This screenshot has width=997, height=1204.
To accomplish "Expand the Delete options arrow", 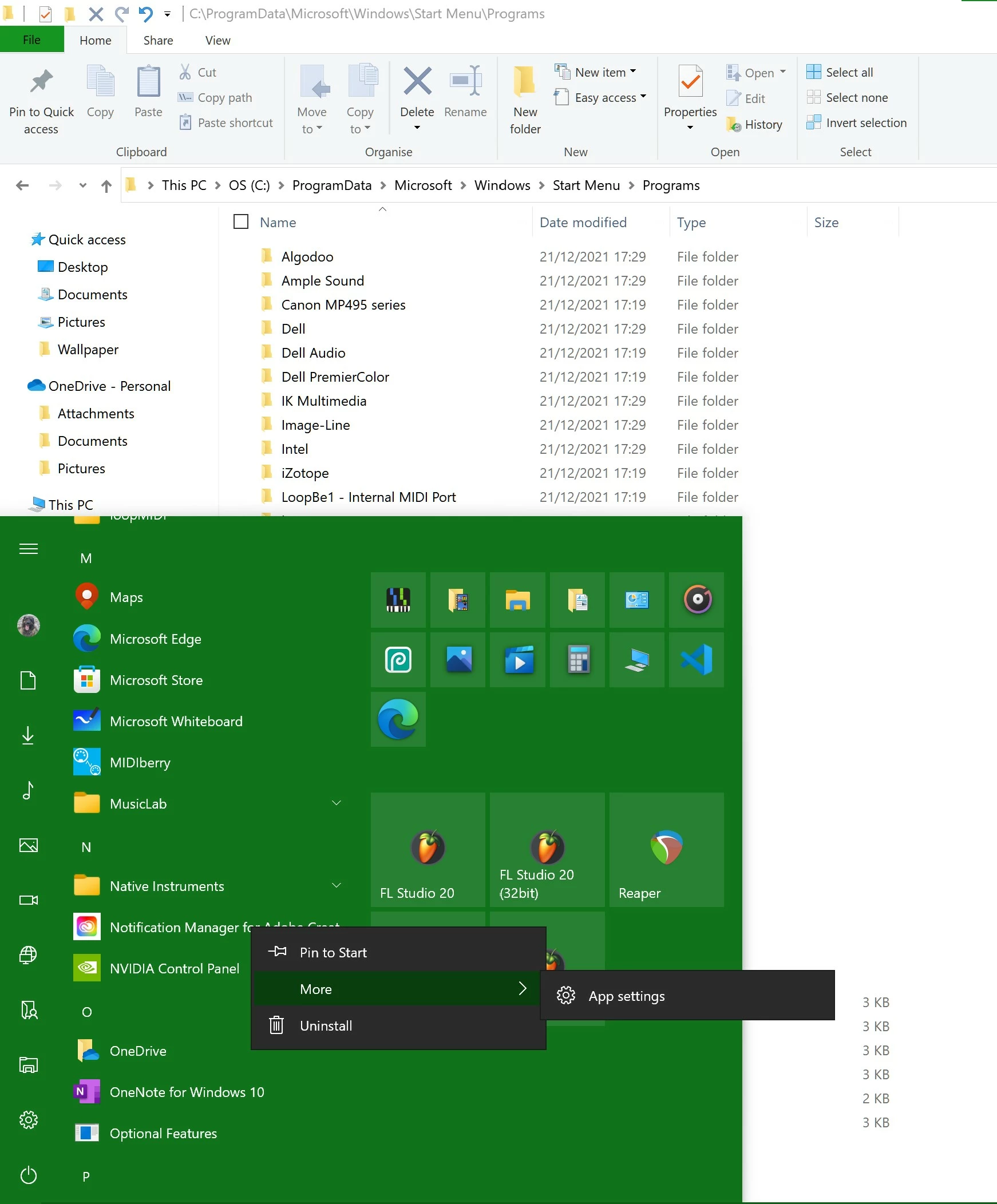I will coord(417,127).
